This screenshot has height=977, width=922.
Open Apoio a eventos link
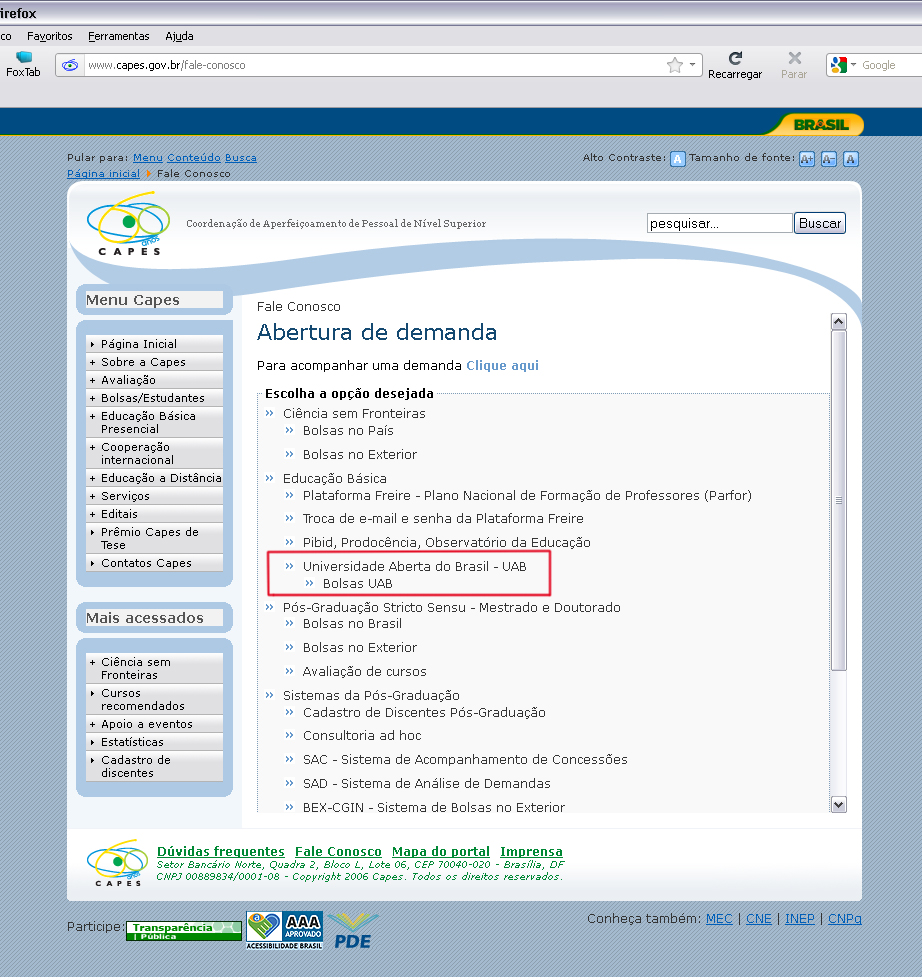click(154, 724)
